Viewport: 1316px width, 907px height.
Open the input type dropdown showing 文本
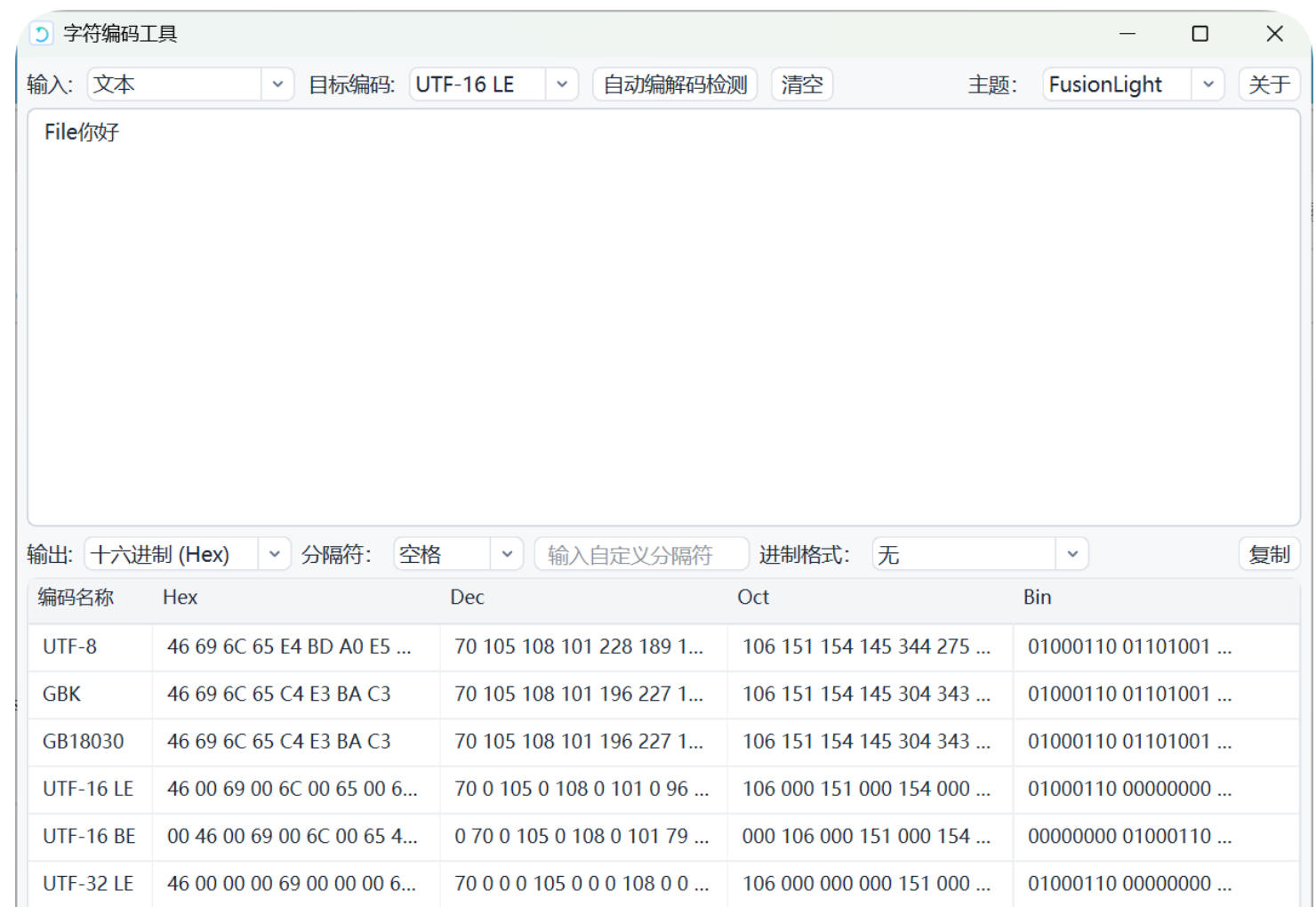[x=190, y=84]
